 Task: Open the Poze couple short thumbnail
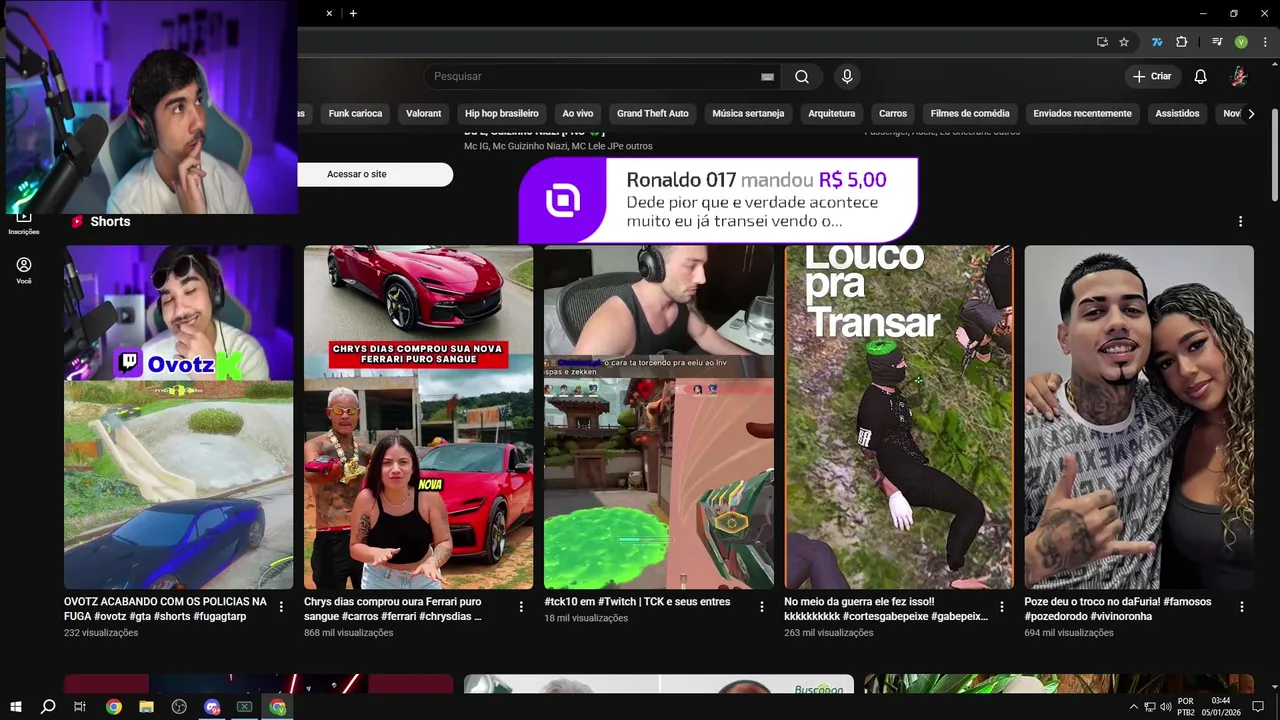[1139, 417]
